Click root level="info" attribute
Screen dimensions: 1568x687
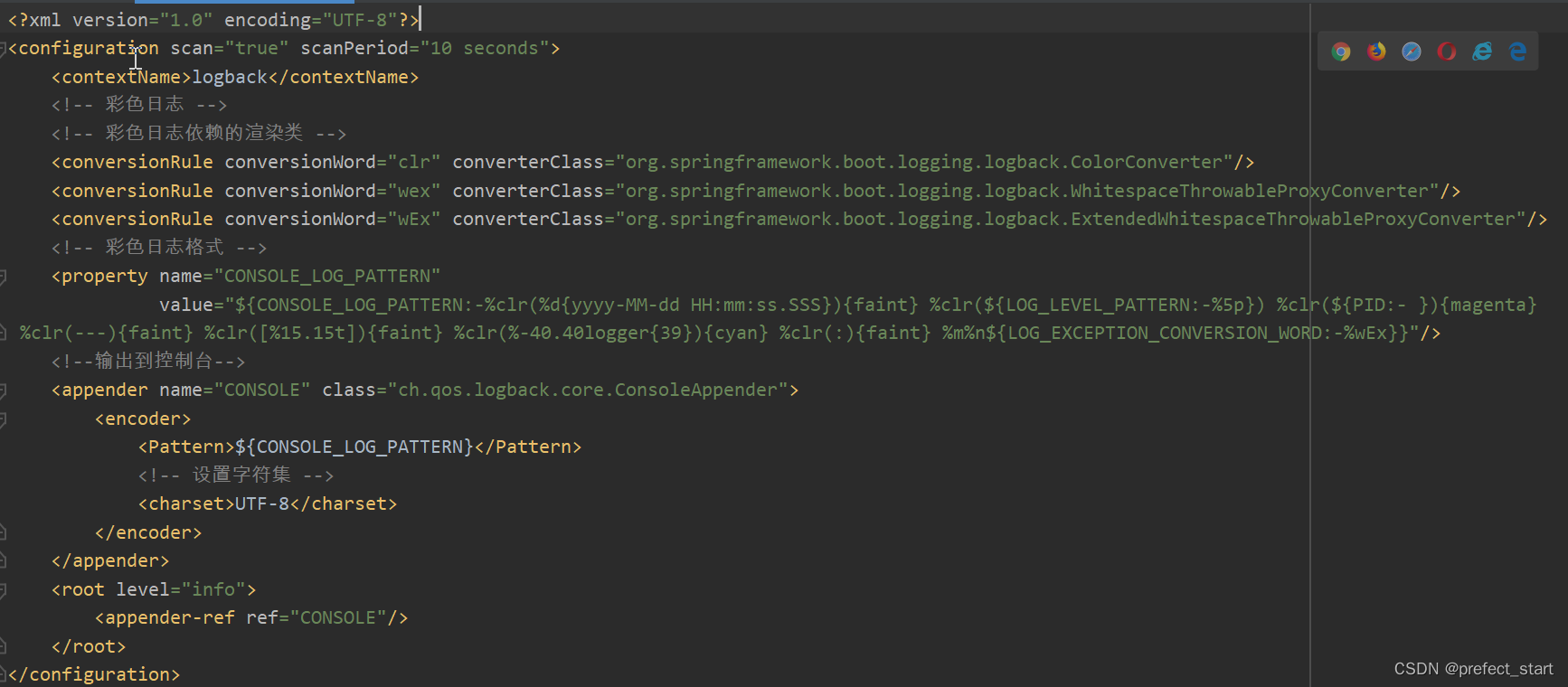pyautogui.click(x=181, y=589)
